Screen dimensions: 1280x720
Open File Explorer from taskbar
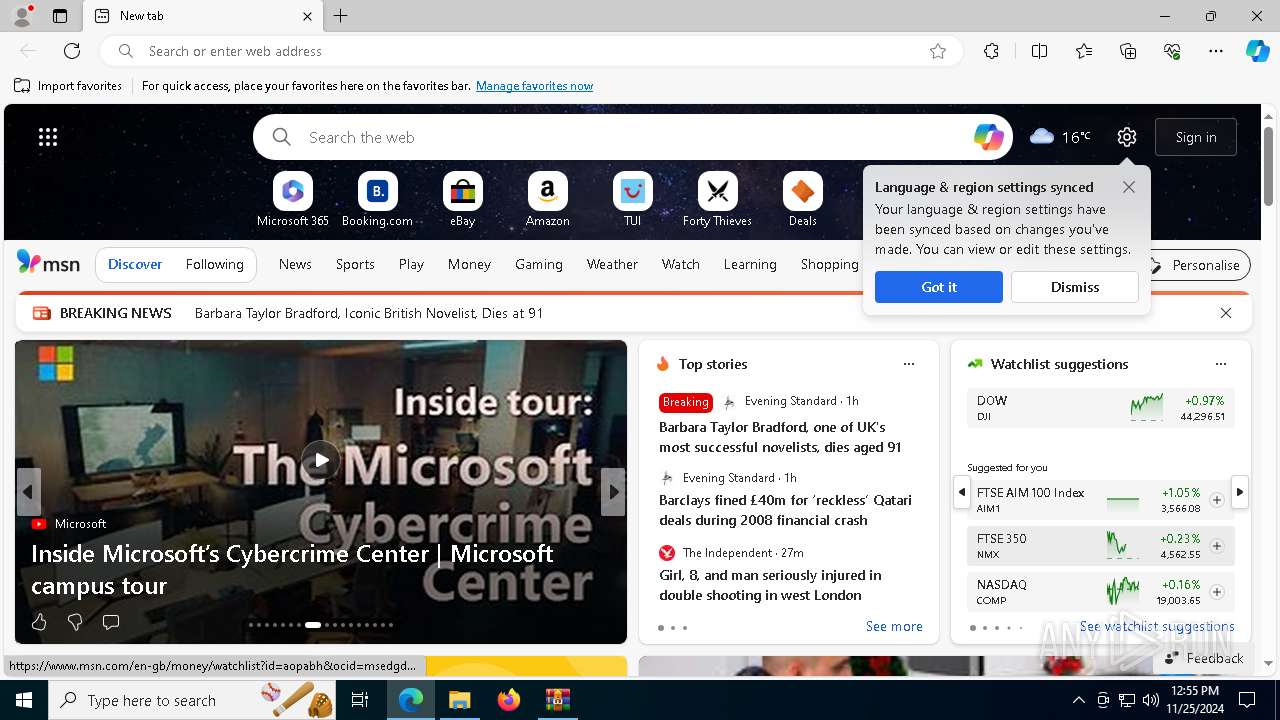459,700
